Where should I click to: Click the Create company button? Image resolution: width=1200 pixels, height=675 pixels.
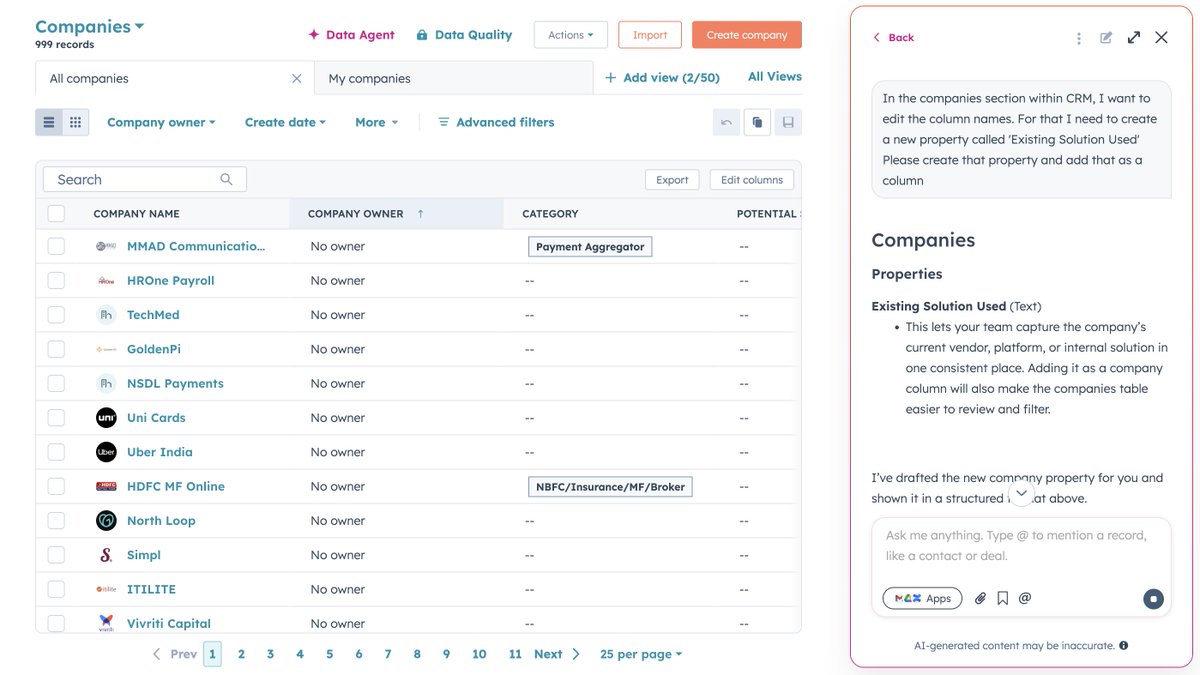(747, 35)
